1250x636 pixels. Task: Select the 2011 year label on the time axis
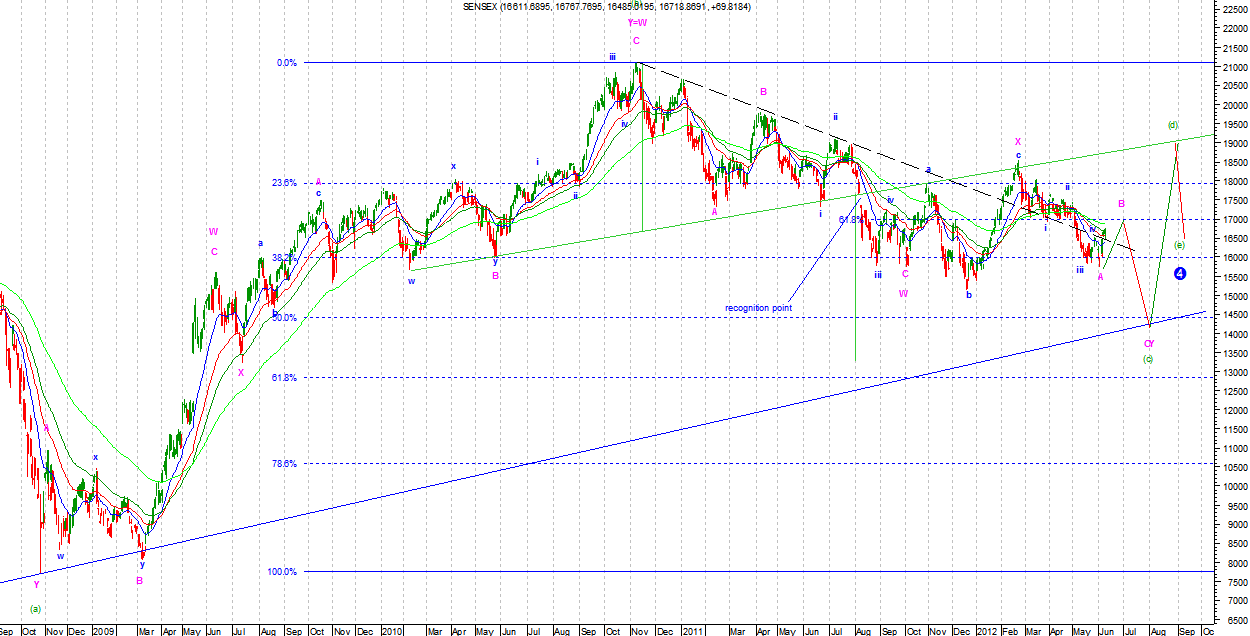point(693,631)
